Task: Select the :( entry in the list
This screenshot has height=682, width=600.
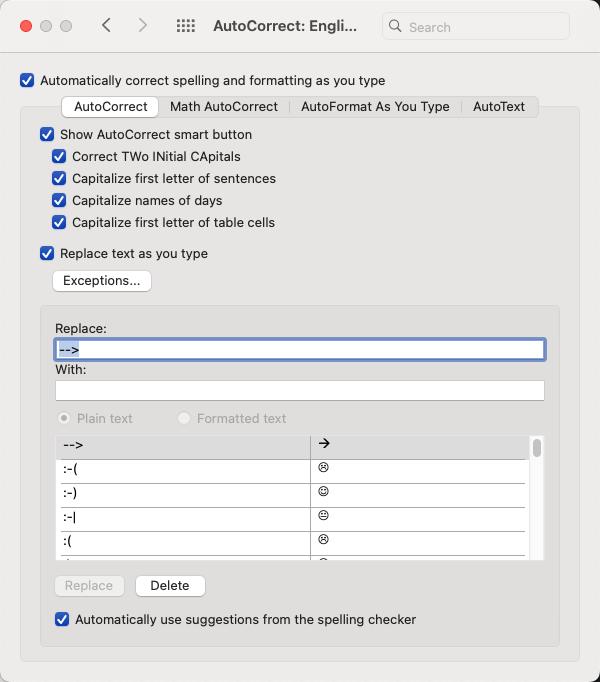Action: [x=183, y=541]
